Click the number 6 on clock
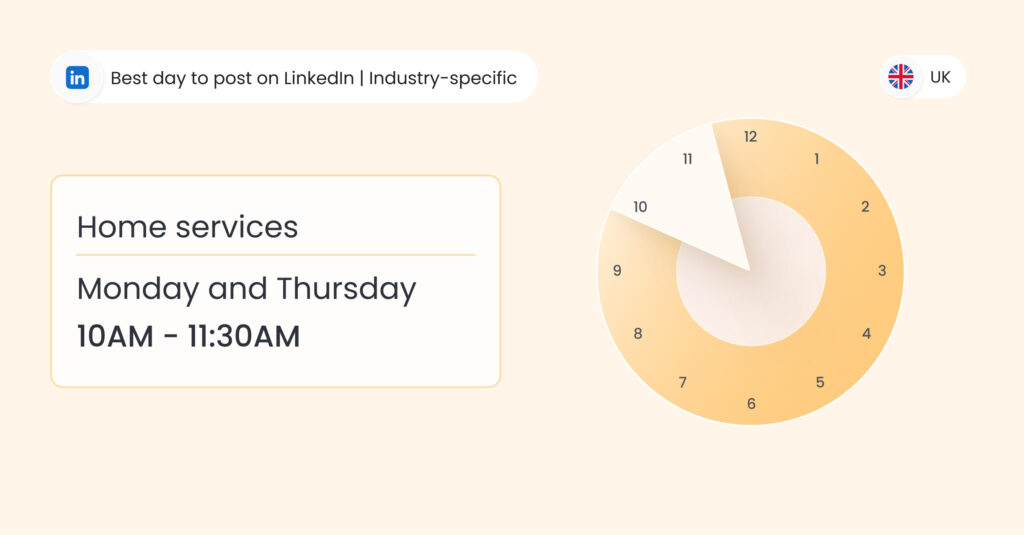1024x535 pixels. point(751,404)
